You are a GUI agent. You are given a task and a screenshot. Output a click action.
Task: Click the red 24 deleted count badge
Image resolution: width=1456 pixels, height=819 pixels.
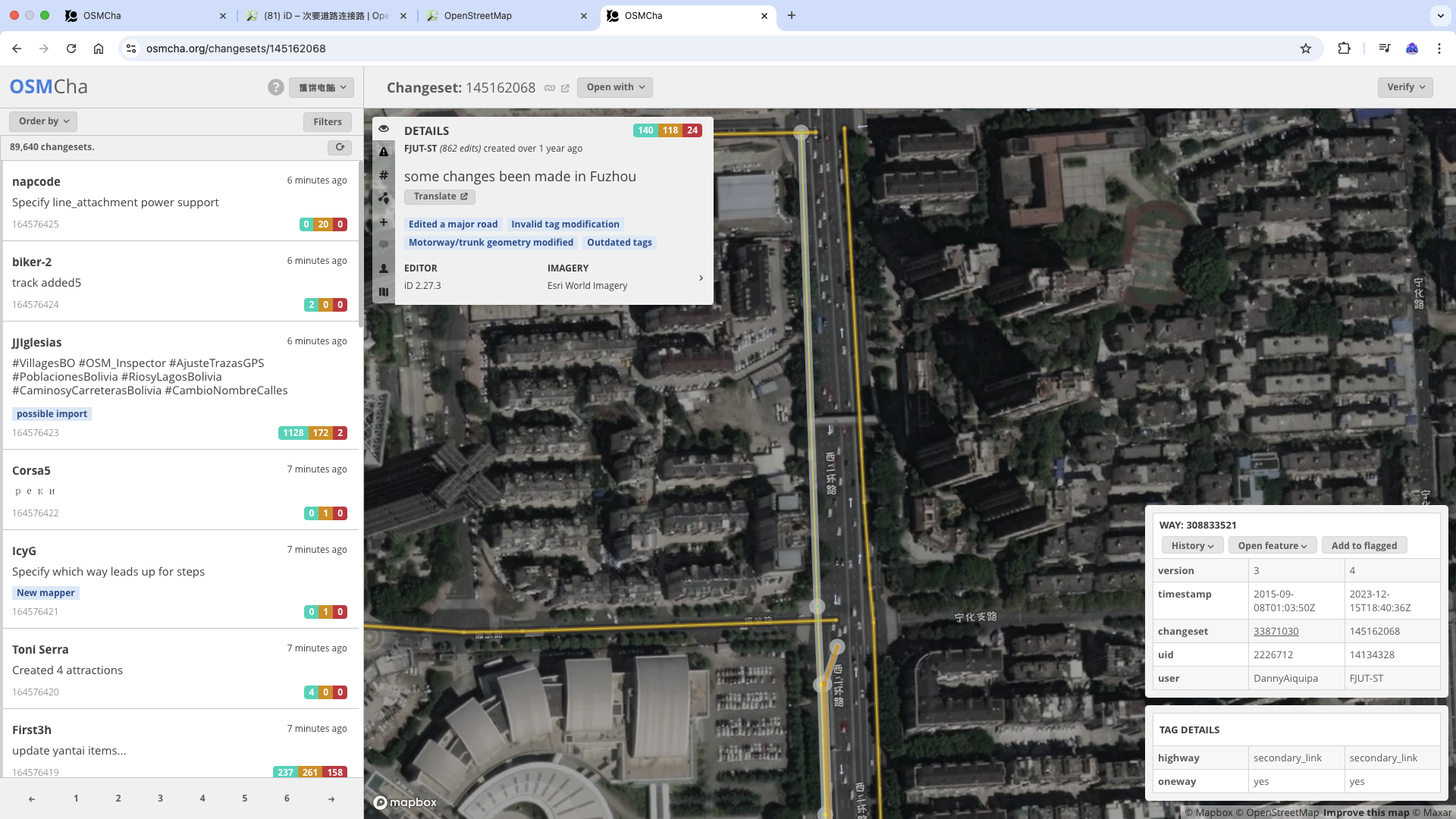[x=692, y=130]
